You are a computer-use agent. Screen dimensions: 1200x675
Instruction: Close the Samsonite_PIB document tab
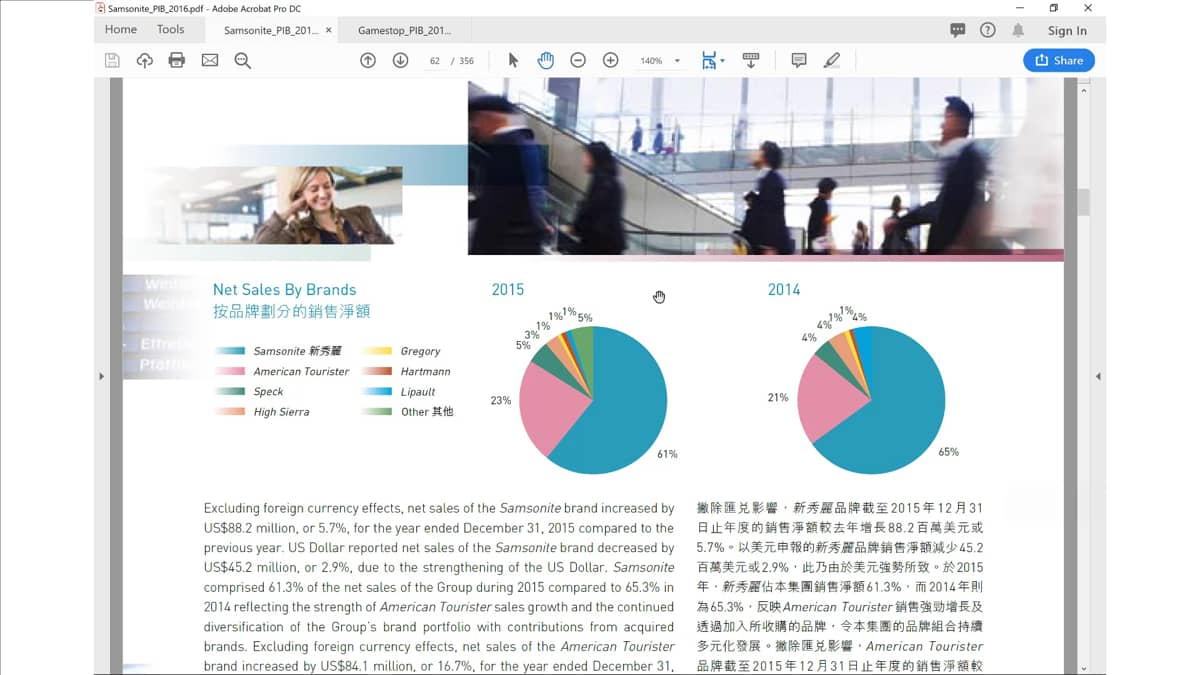click(329, 30)
